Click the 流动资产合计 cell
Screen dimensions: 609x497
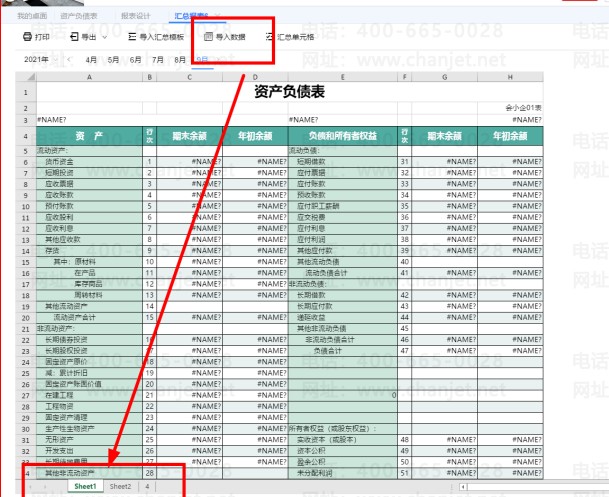[89, 317]
